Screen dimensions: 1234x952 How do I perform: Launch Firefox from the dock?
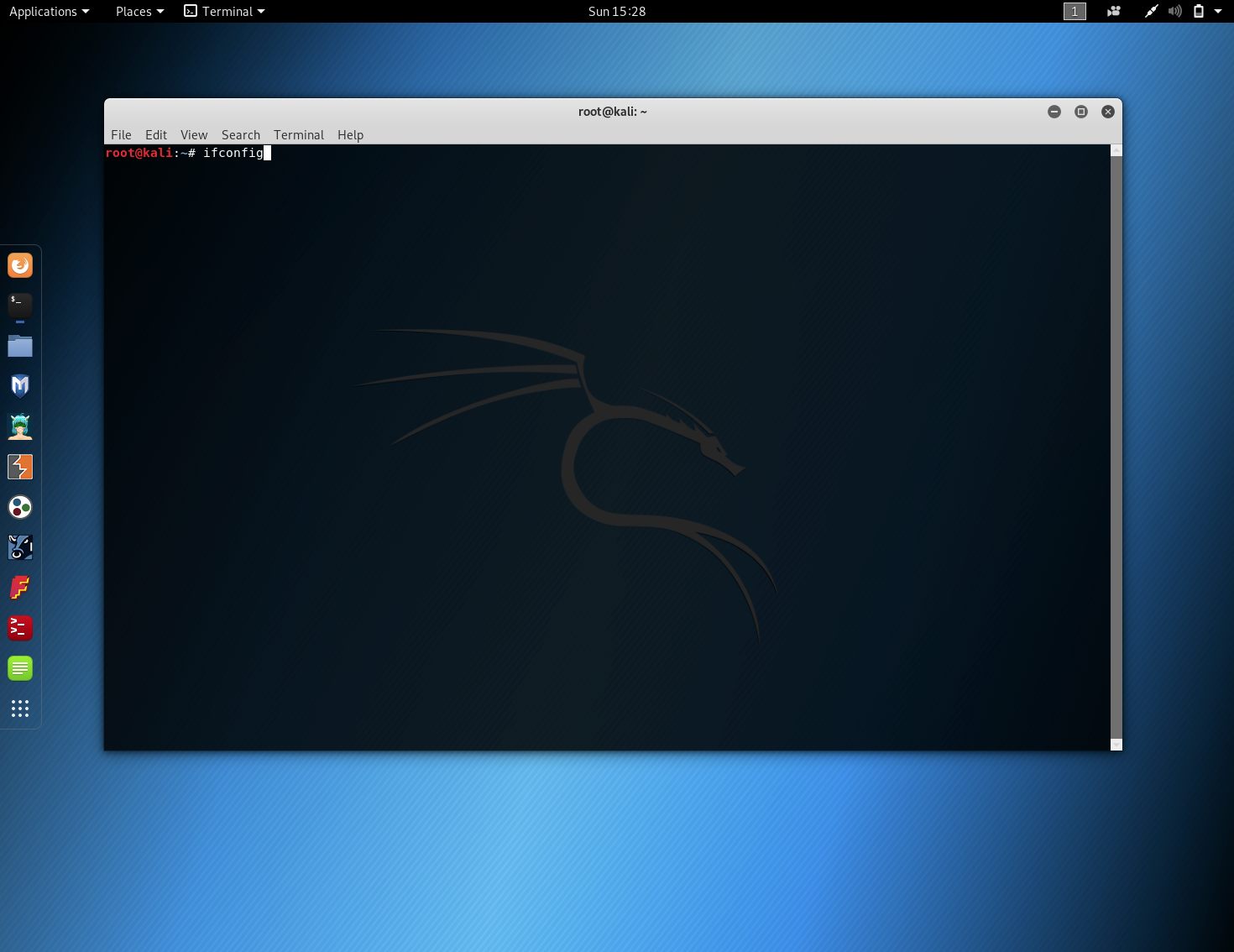(x=20, y=264)
